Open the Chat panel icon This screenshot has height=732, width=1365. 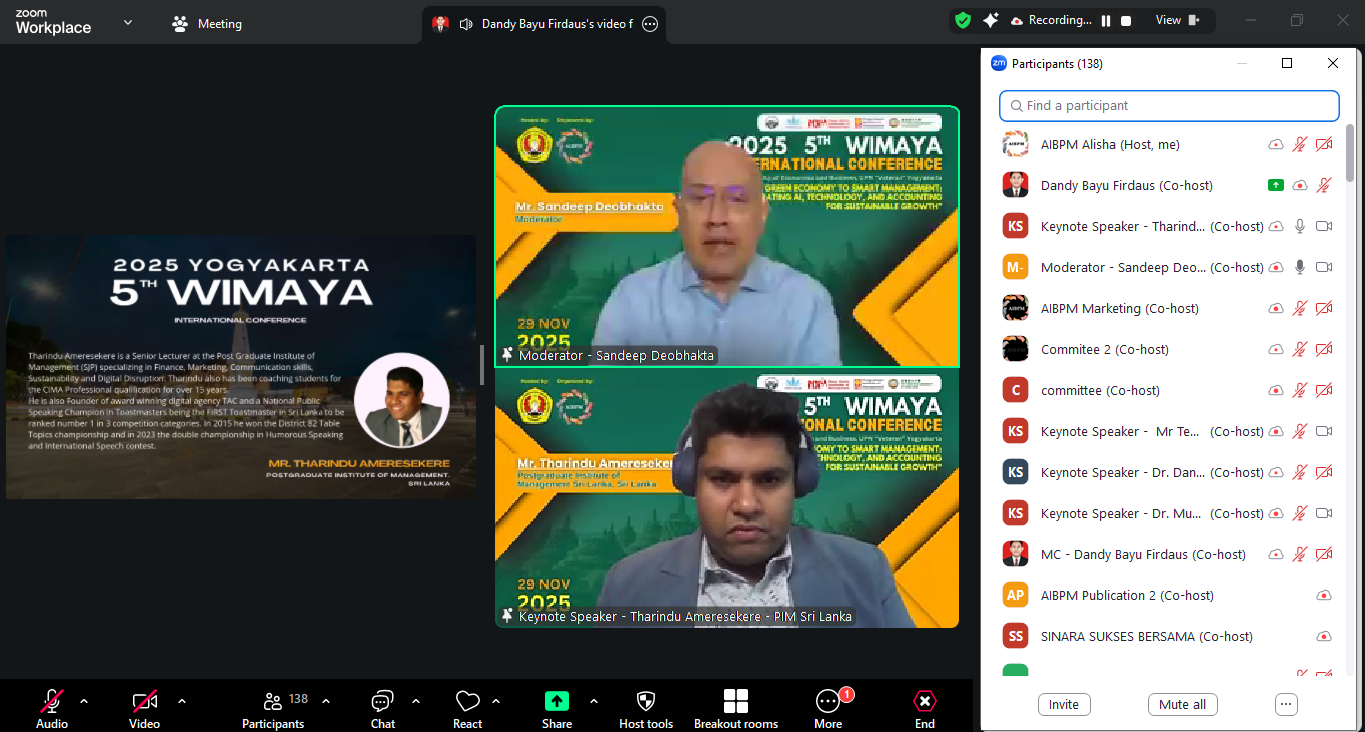382,701
